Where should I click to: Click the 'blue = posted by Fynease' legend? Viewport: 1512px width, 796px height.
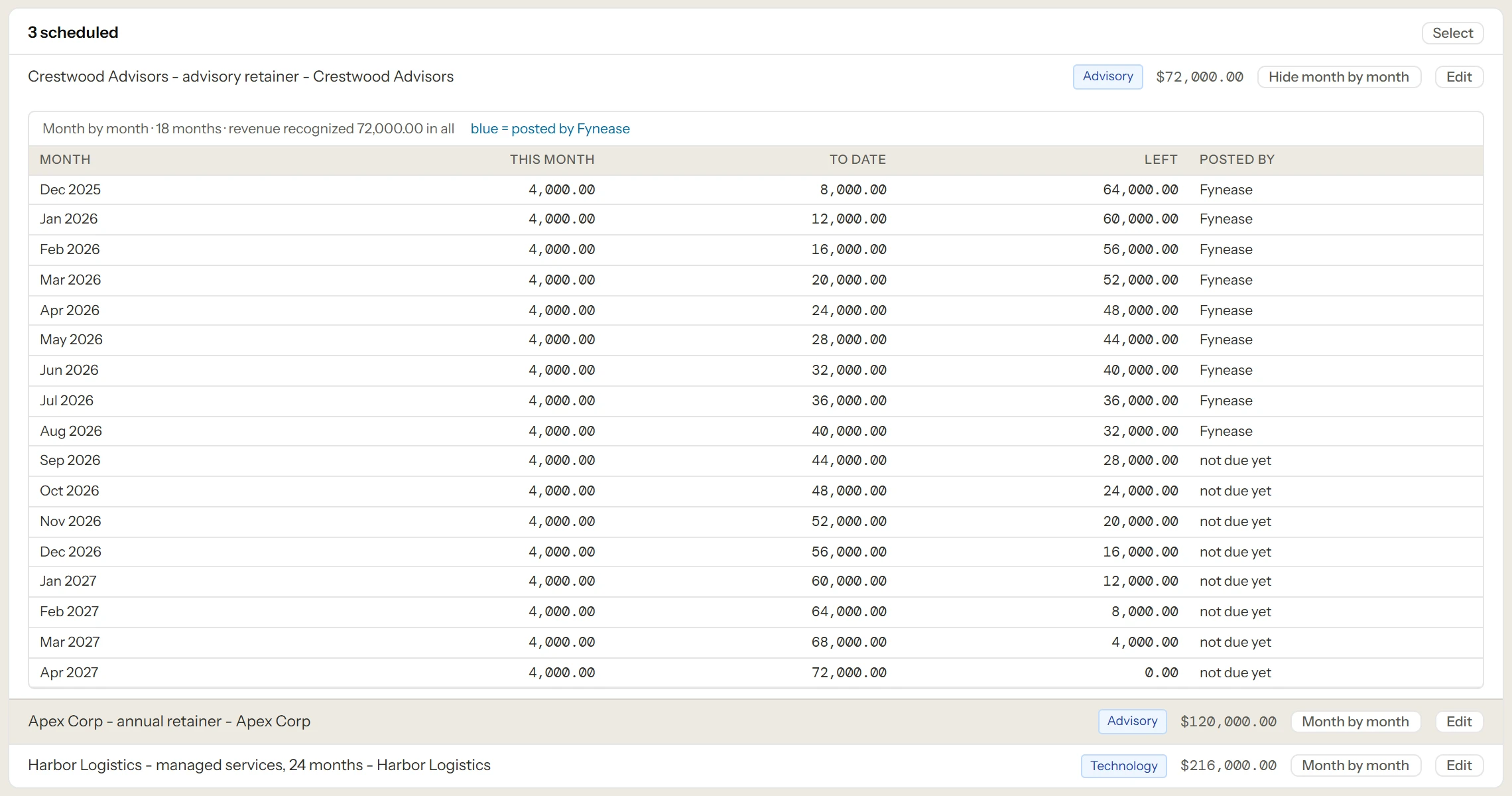(550, 129)
